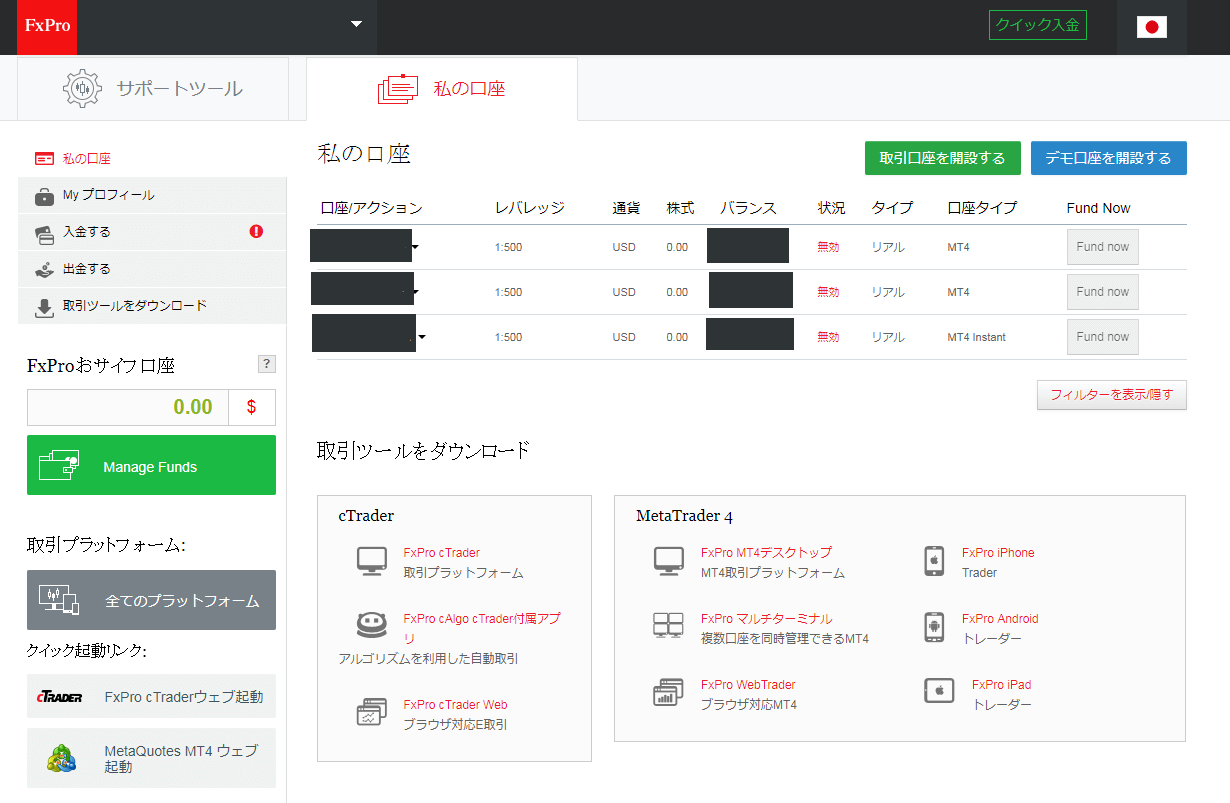
Task: Click the browser chart icon for cTrader Web
Action: [372, 712]
